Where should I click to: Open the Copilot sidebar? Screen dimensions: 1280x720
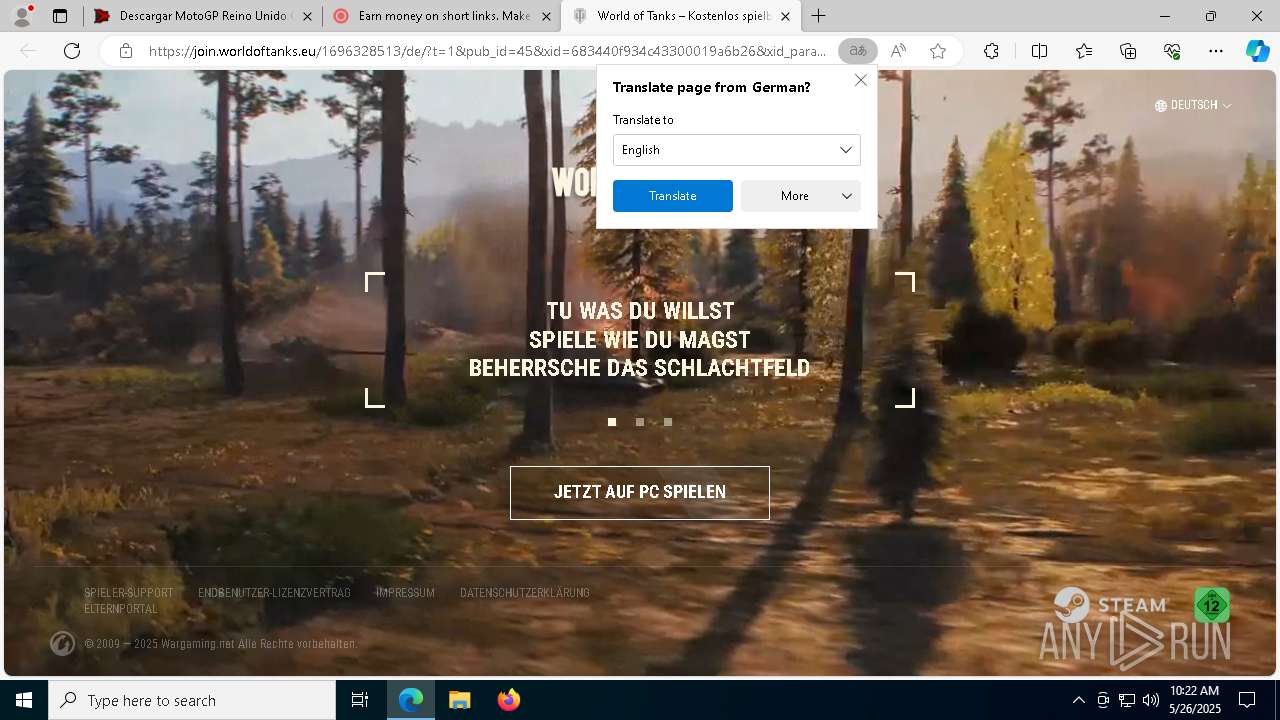[1257, 51]
